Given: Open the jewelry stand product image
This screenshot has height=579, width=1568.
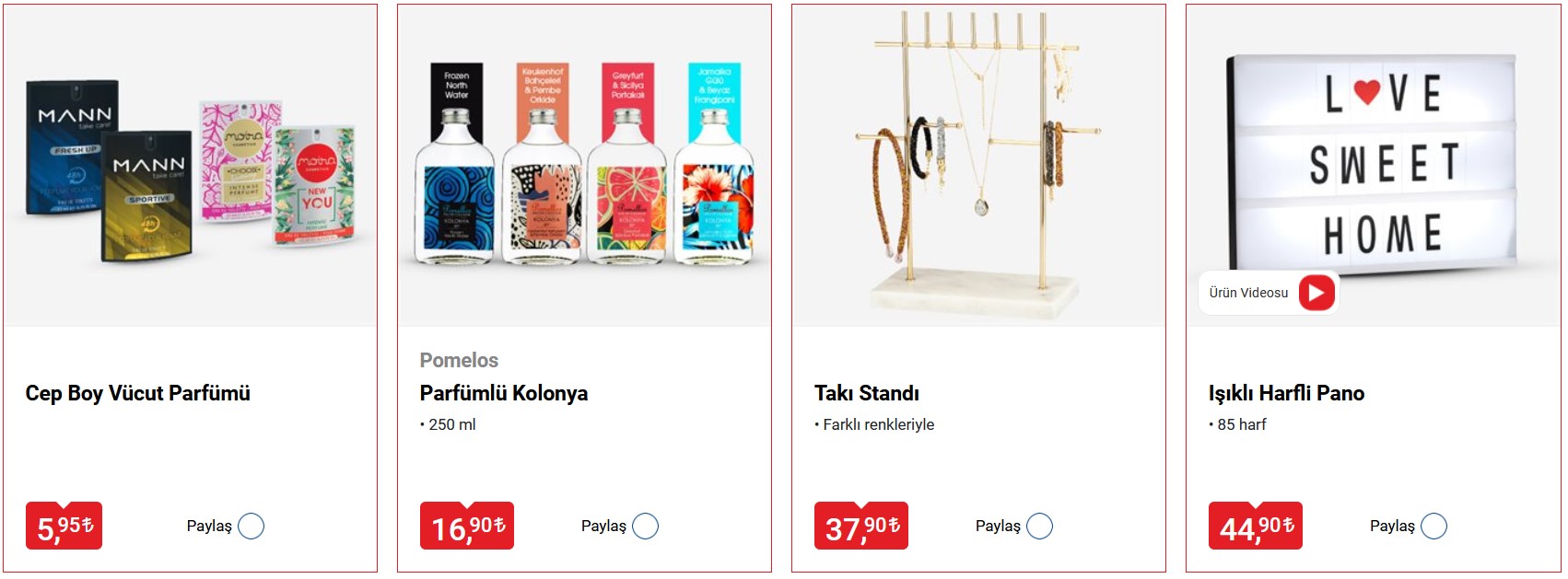Looking at the screenshot, I should [x=978, y=166].
